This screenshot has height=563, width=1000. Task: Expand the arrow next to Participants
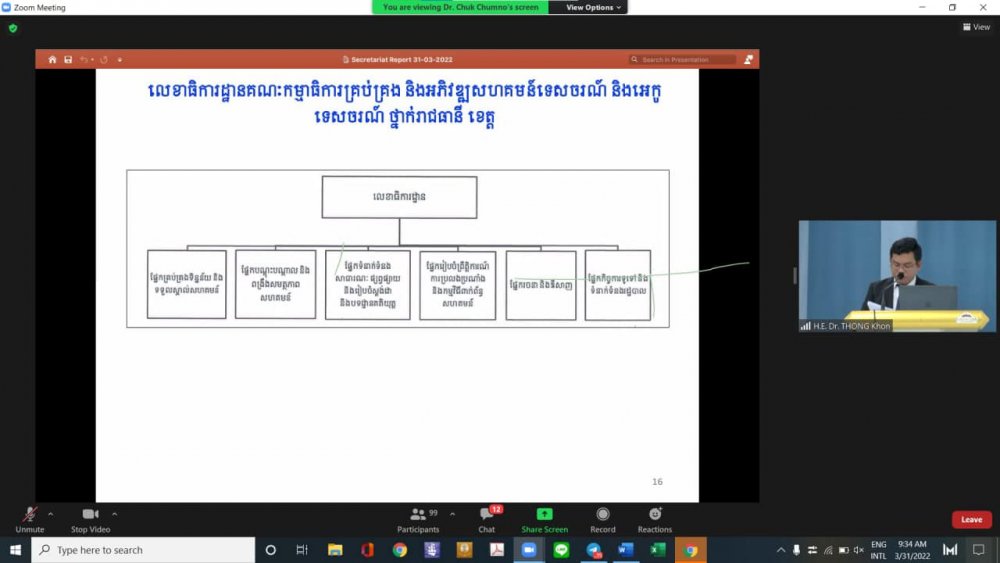(x=452, y=514)
